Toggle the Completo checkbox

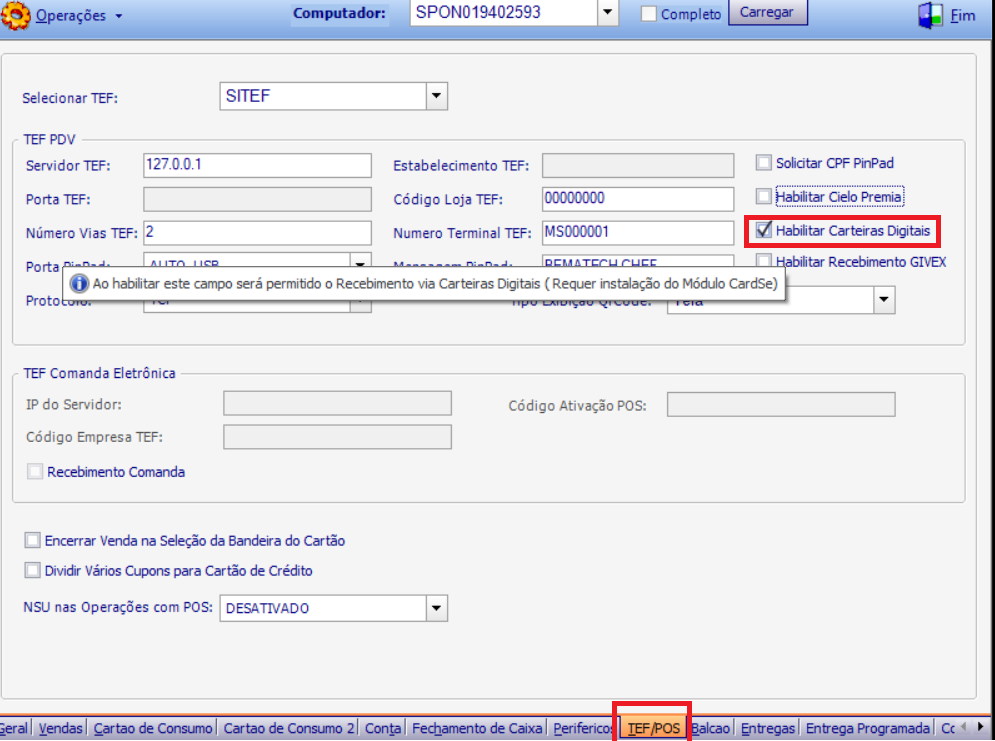coord(648,13)
